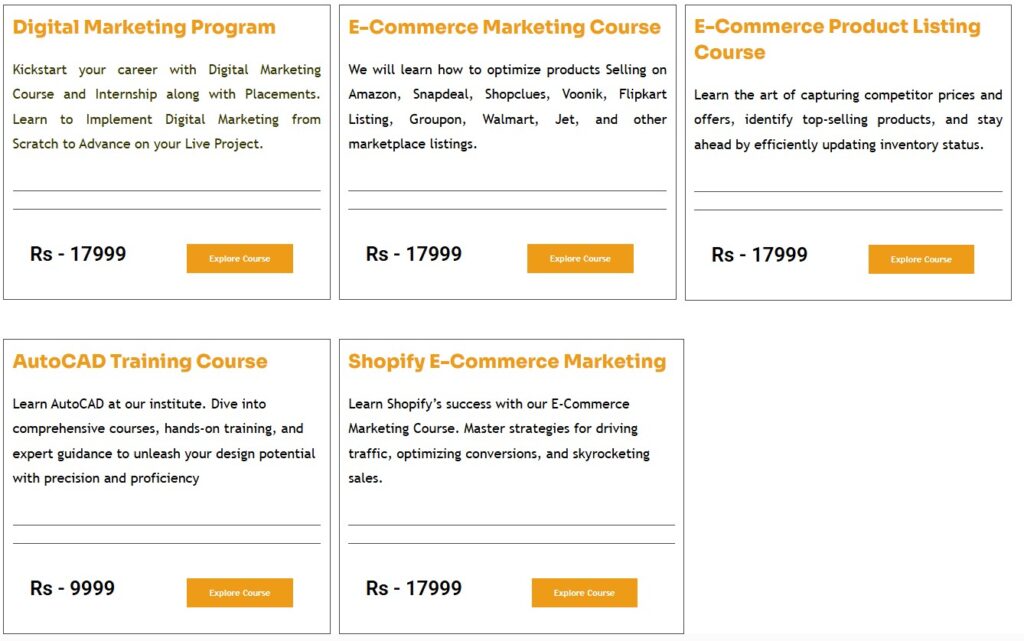Click the Rs - 9999 AutoCAD price
1024x641 pixels.
[72, 588]
